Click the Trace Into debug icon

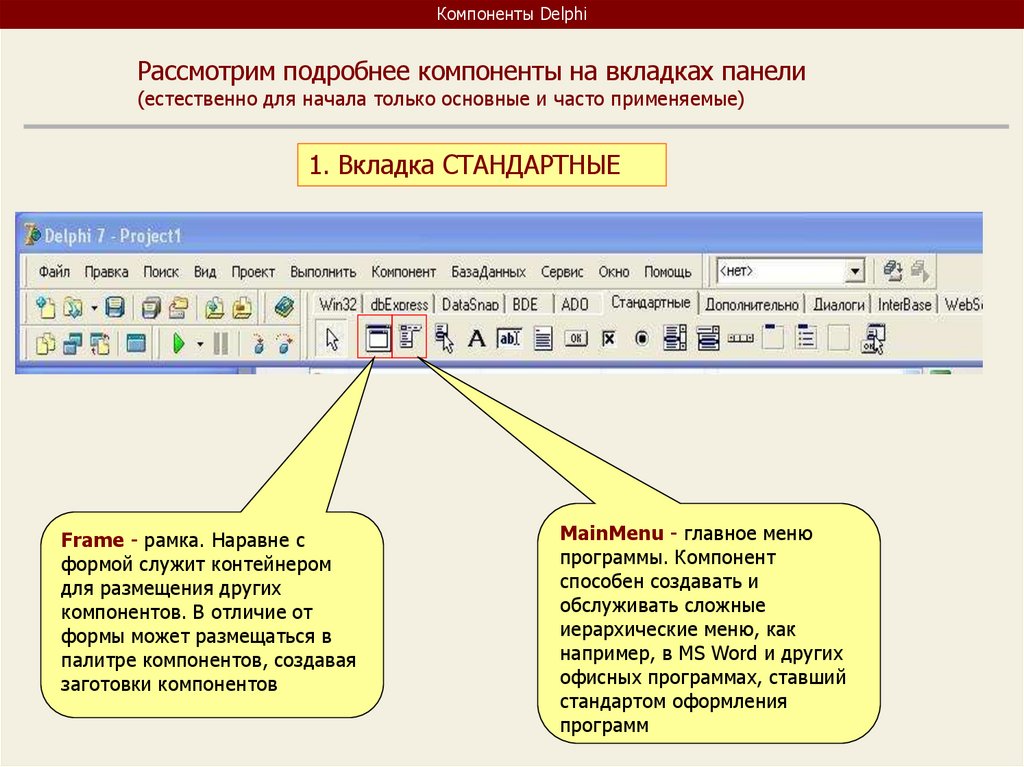(x=258, y=343)
